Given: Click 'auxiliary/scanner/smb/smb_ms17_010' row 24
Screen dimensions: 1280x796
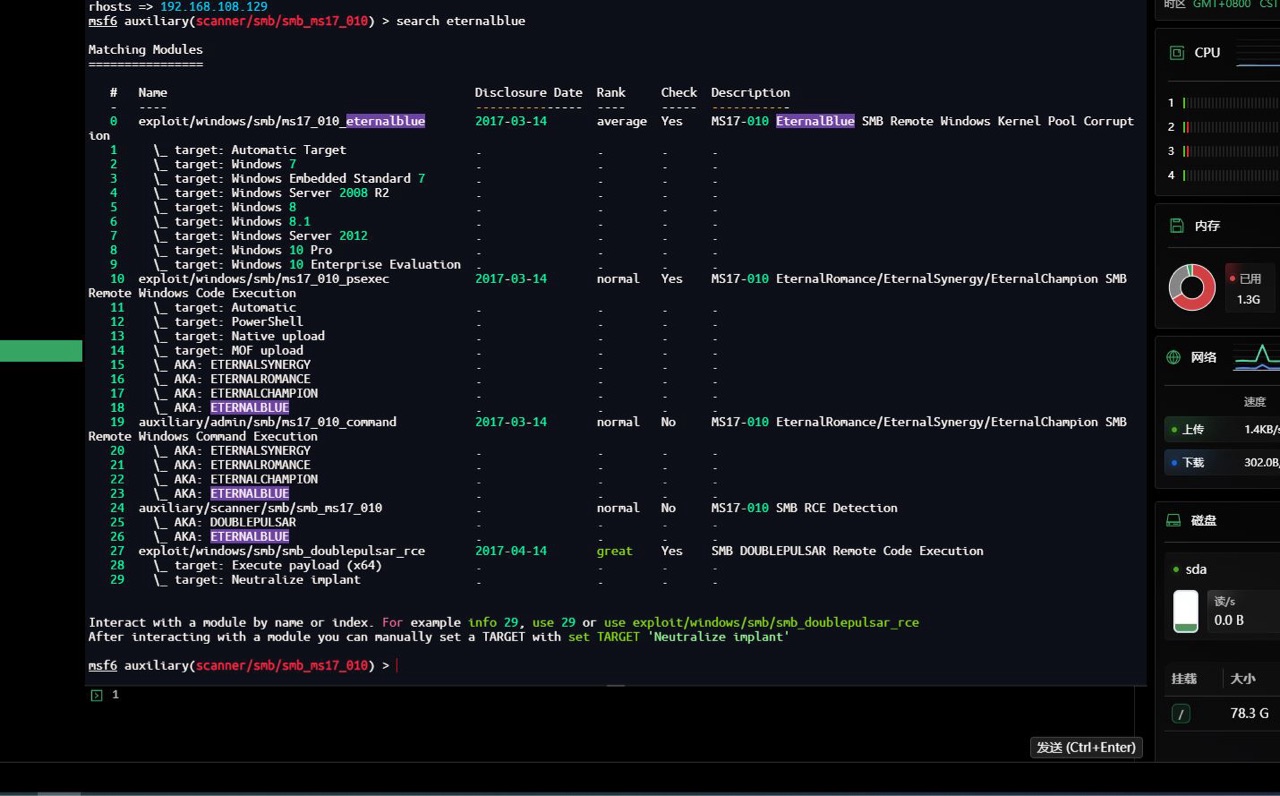Looking at the screenshot, I should pyautogui.click(x=260, y=508).
